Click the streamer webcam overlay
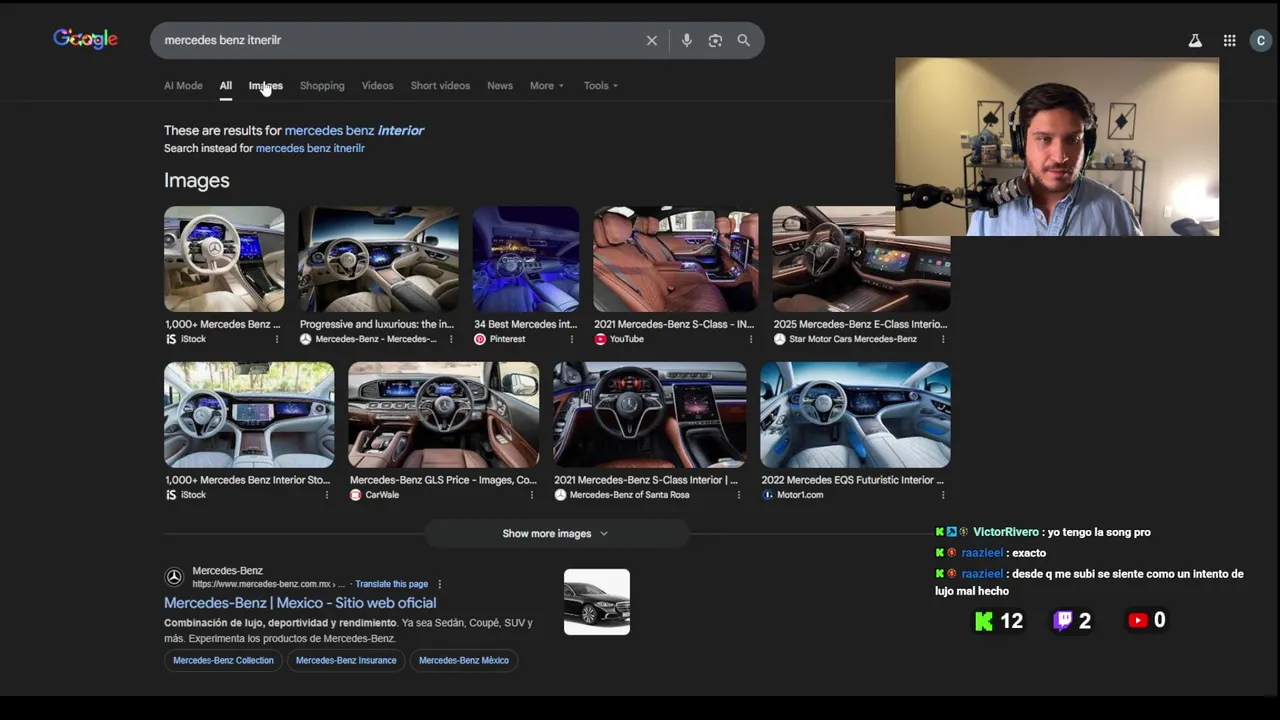The image size is (1280, 720). point(1057,147)
